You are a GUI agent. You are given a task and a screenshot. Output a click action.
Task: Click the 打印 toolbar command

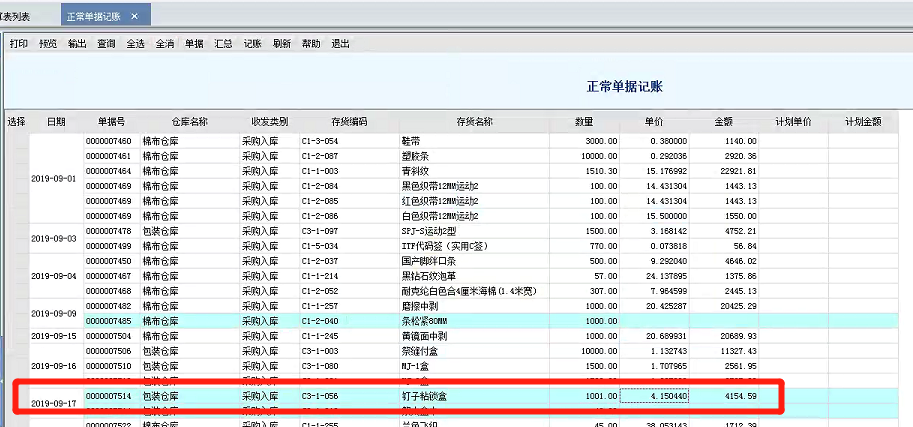point(19,44)
